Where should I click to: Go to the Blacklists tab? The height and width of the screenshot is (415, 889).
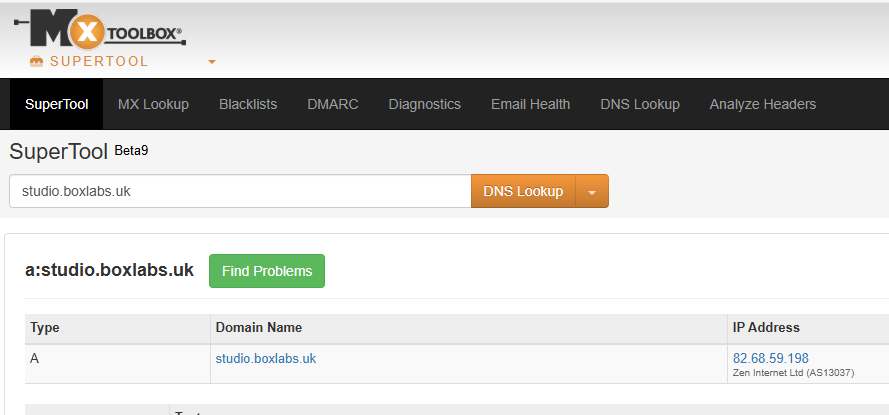[248, 104]
